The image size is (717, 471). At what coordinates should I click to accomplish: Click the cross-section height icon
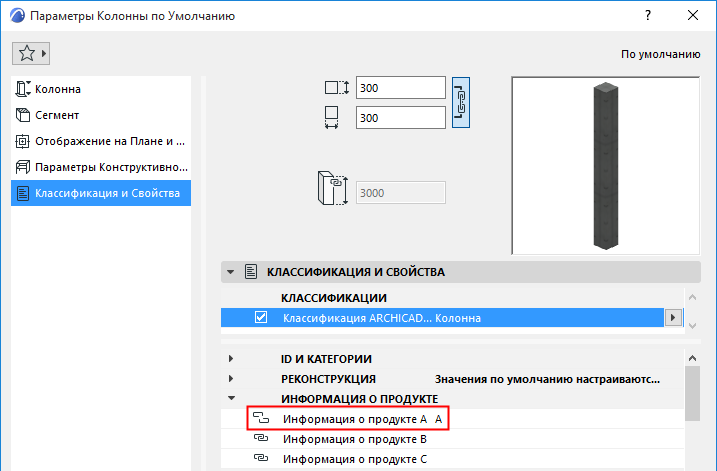pos(337,87)
